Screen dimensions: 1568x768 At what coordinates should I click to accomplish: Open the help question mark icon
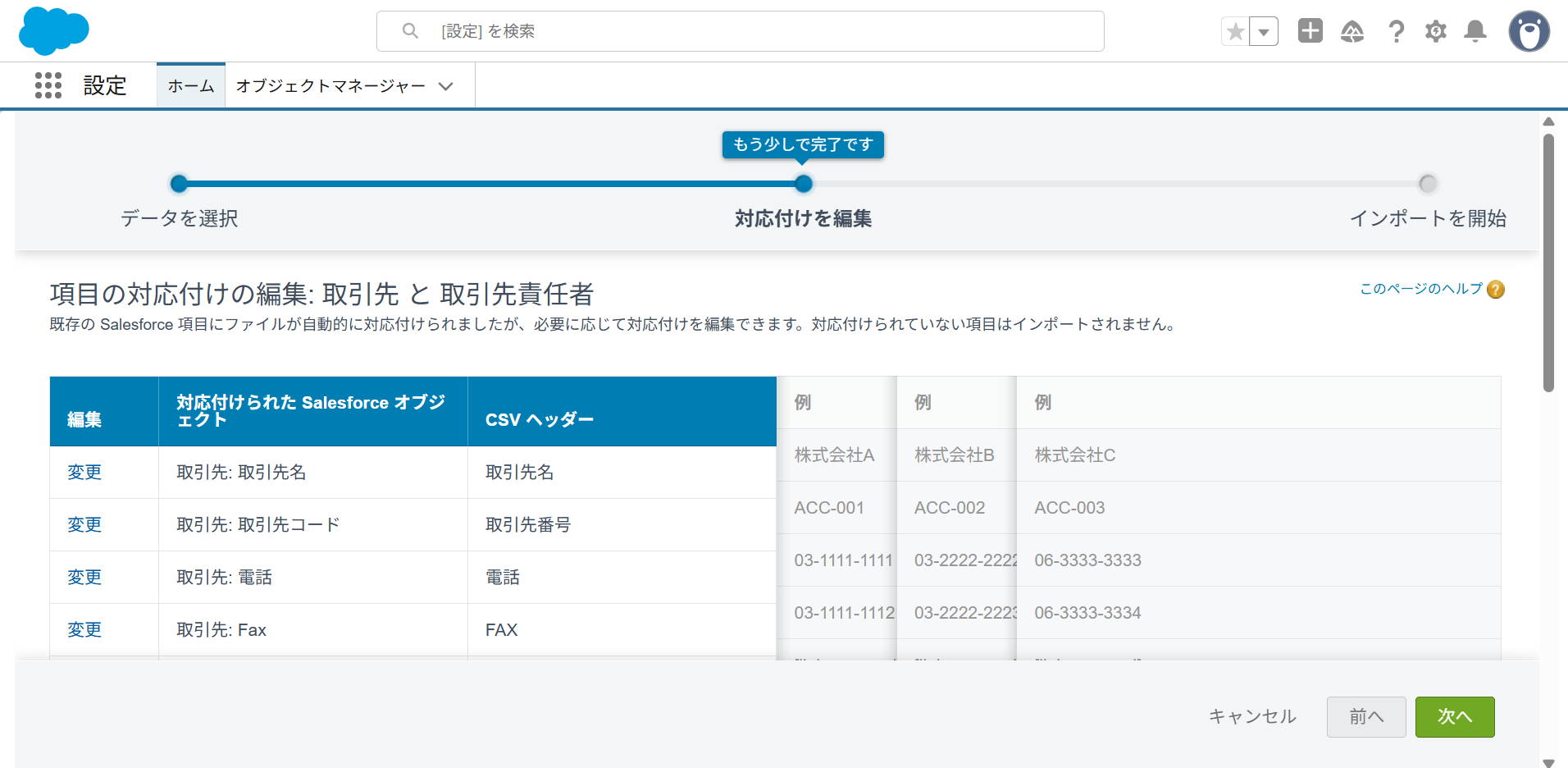point(1396,32)
